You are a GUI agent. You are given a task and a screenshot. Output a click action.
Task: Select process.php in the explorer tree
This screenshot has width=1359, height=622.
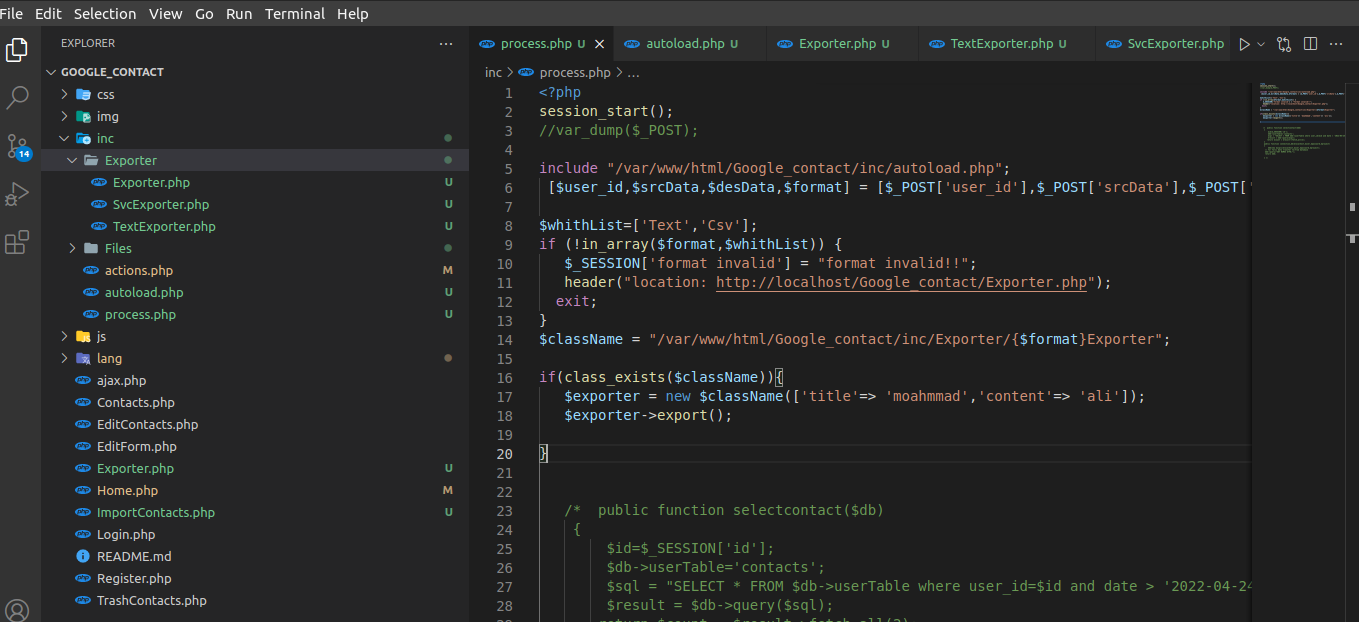pyautogui.click(x=255, y=314)
